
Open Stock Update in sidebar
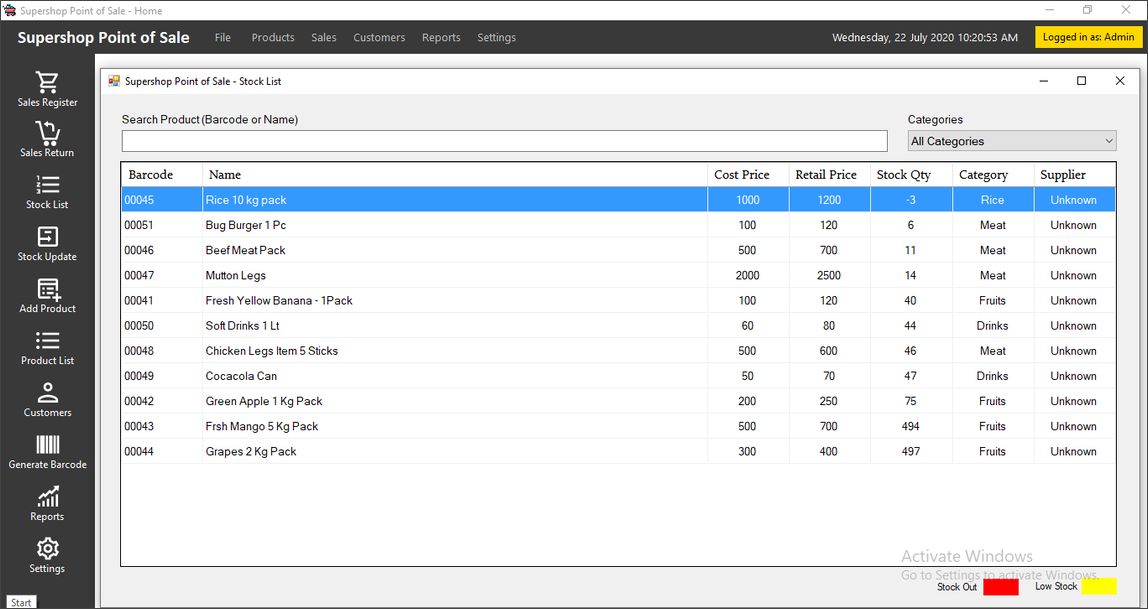tap(47, 244)
